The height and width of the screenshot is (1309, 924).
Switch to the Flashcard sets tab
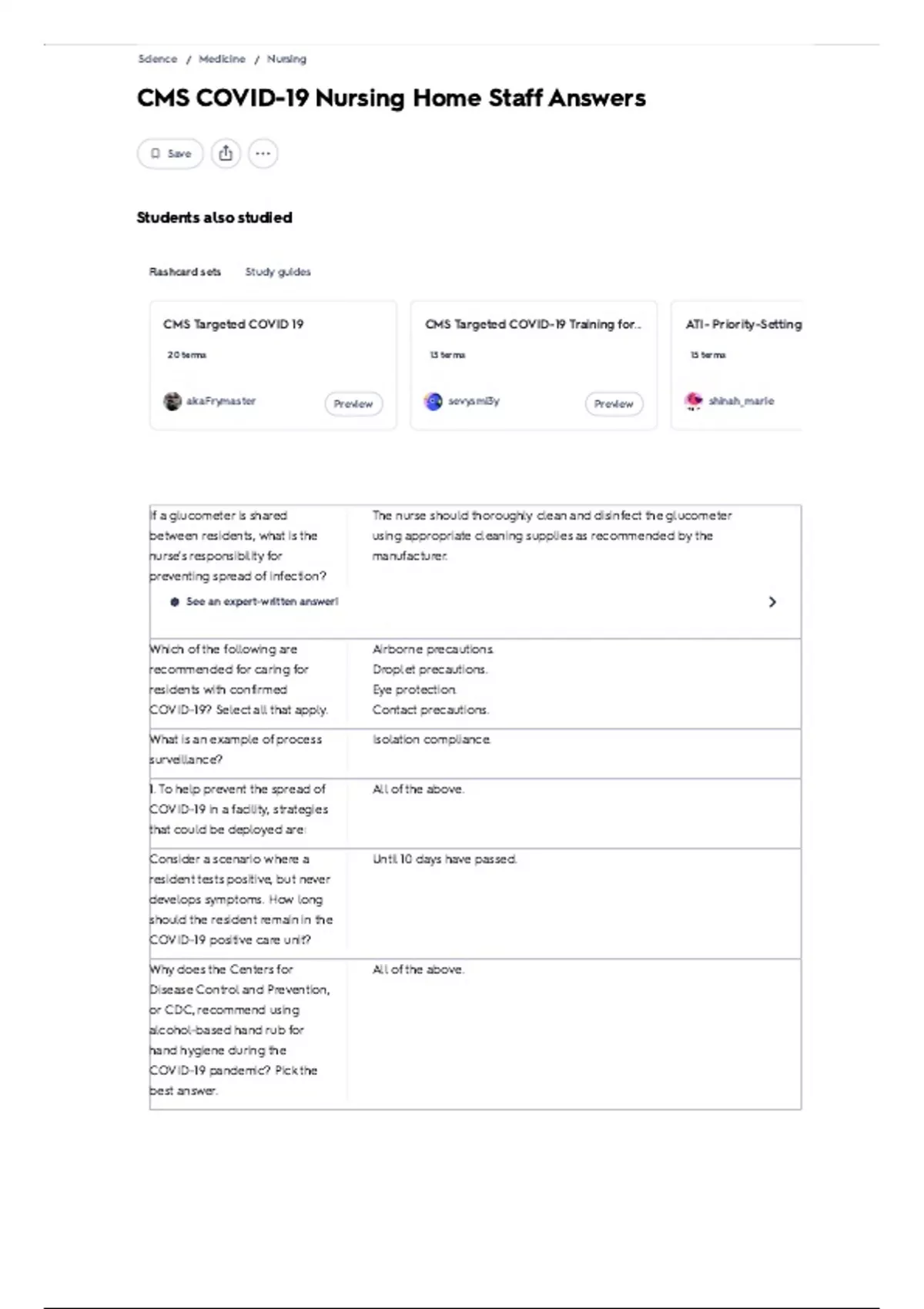coord(185,272)
